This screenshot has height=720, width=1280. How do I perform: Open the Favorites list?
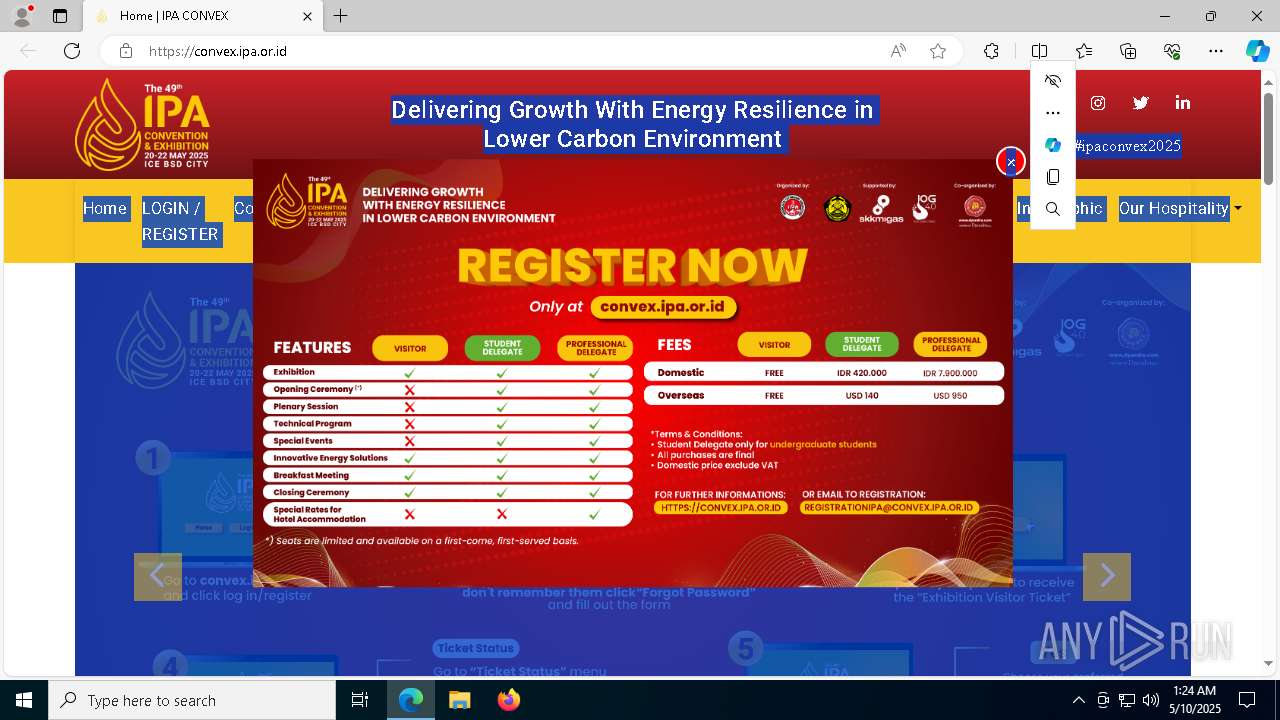tap(1084, 51)
